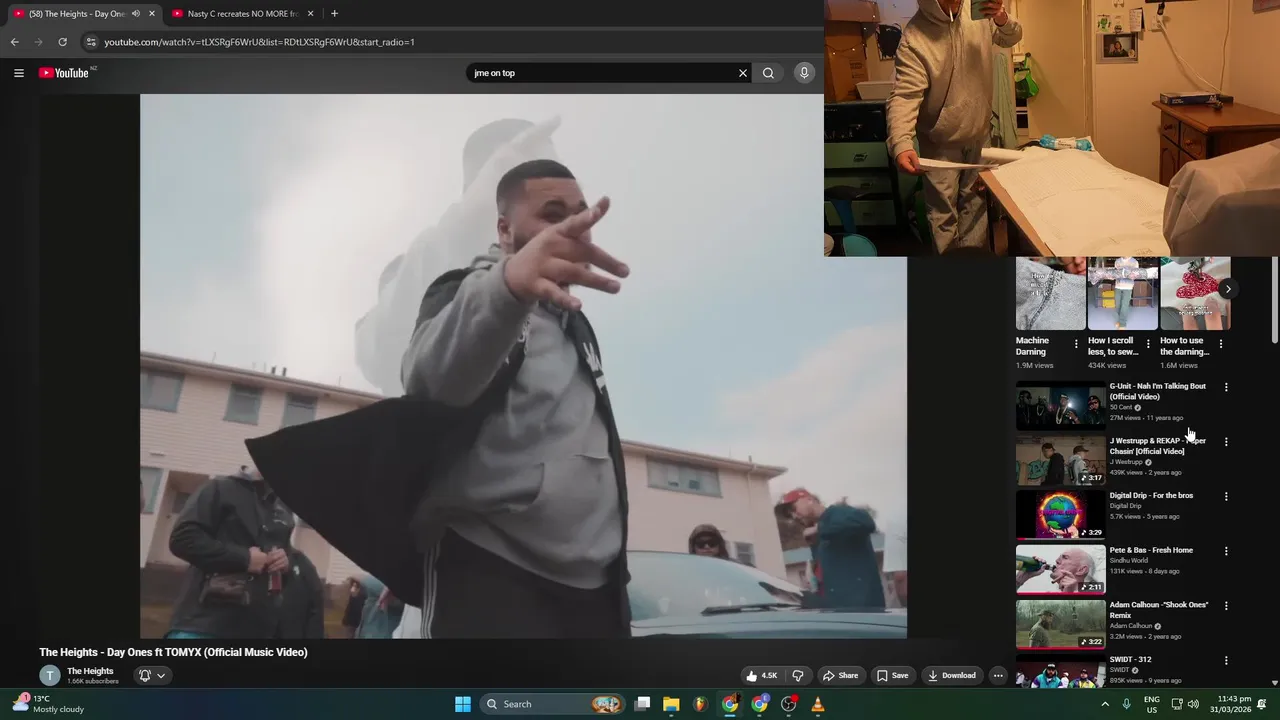Open the video title The Heights - Day Ones
Viewport: 1280px width, 720px height.
173,652
